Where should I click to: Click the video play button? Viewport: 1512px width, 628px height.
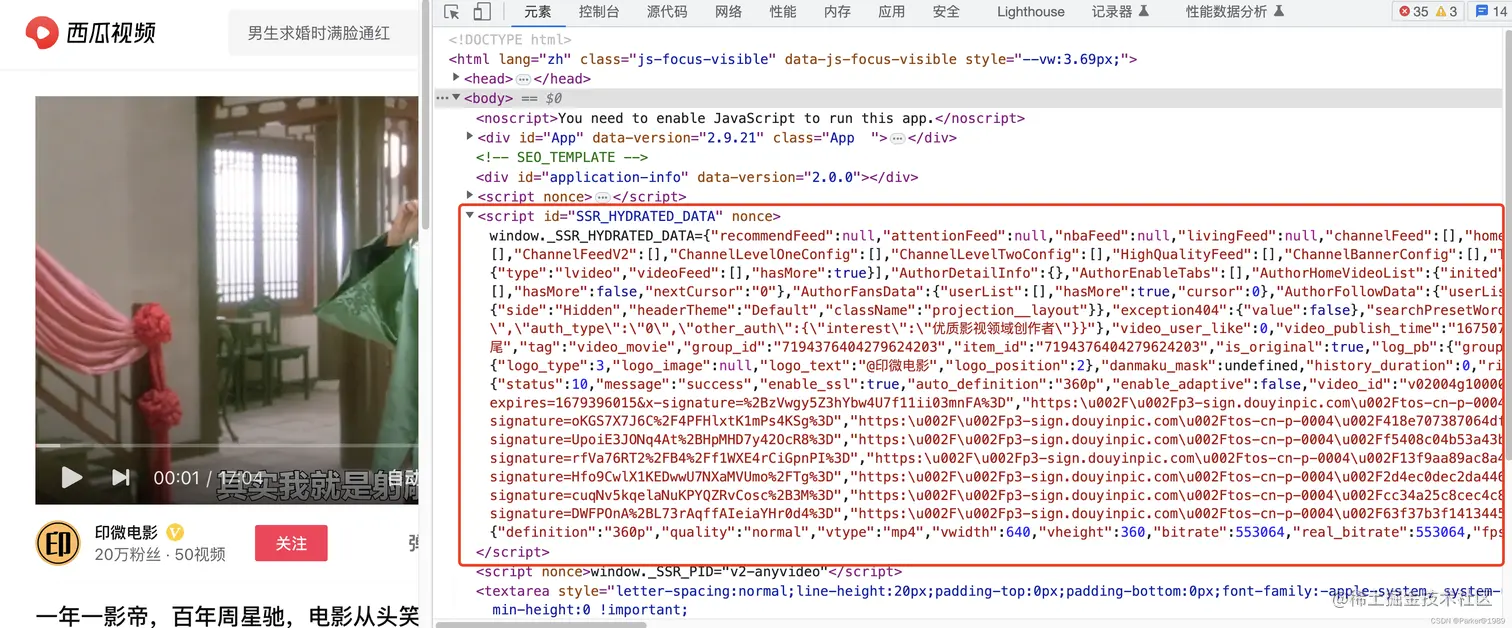72,478
